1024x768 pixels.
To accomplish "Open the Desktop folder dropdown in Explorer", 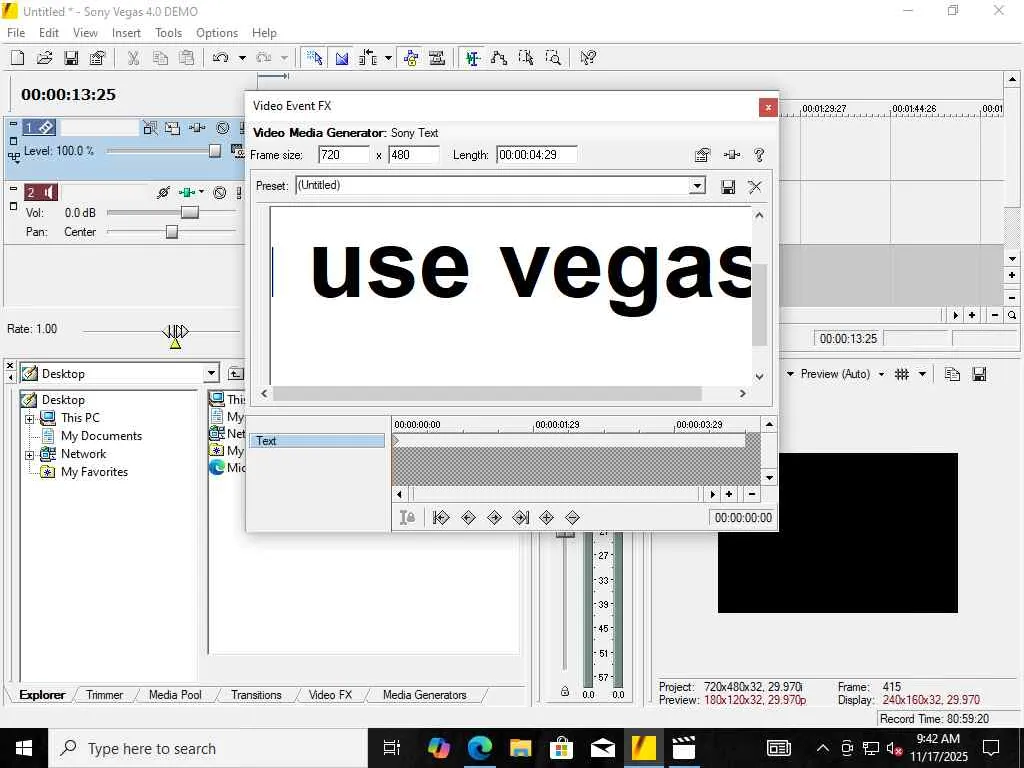I will pos(211,374).
